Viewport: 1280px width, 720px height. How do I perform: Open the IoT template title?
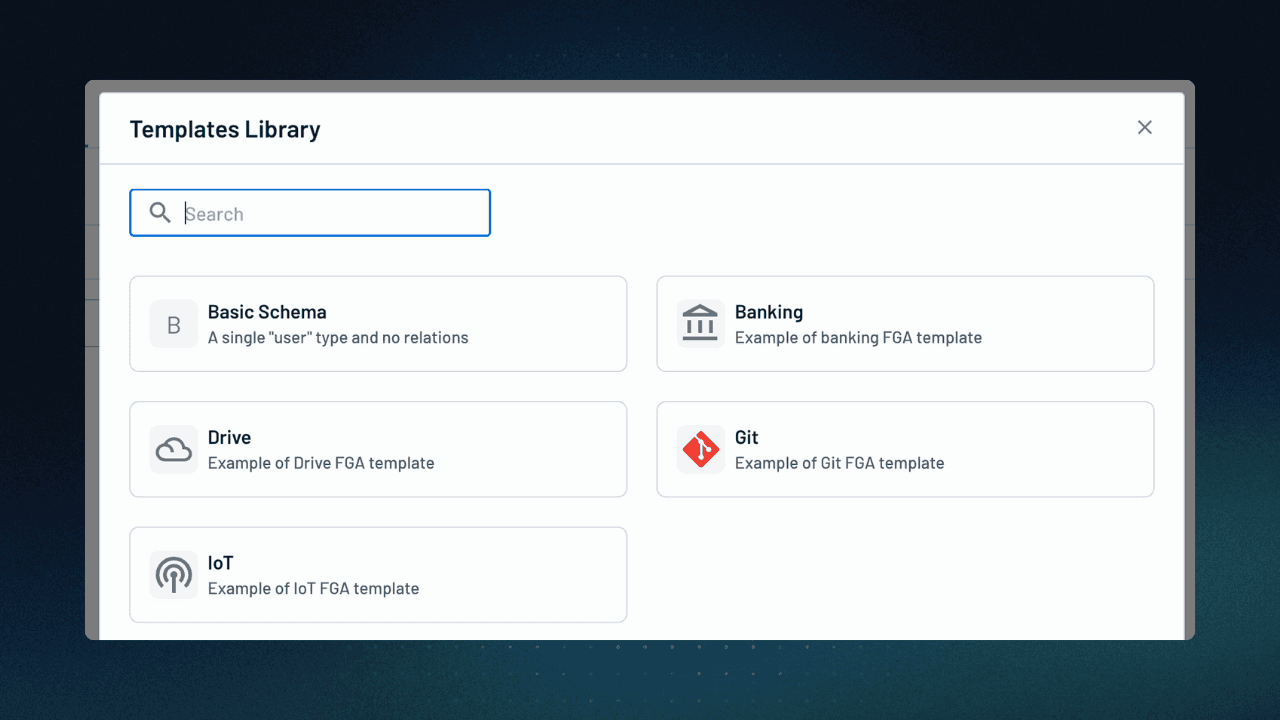coord(220,563)
